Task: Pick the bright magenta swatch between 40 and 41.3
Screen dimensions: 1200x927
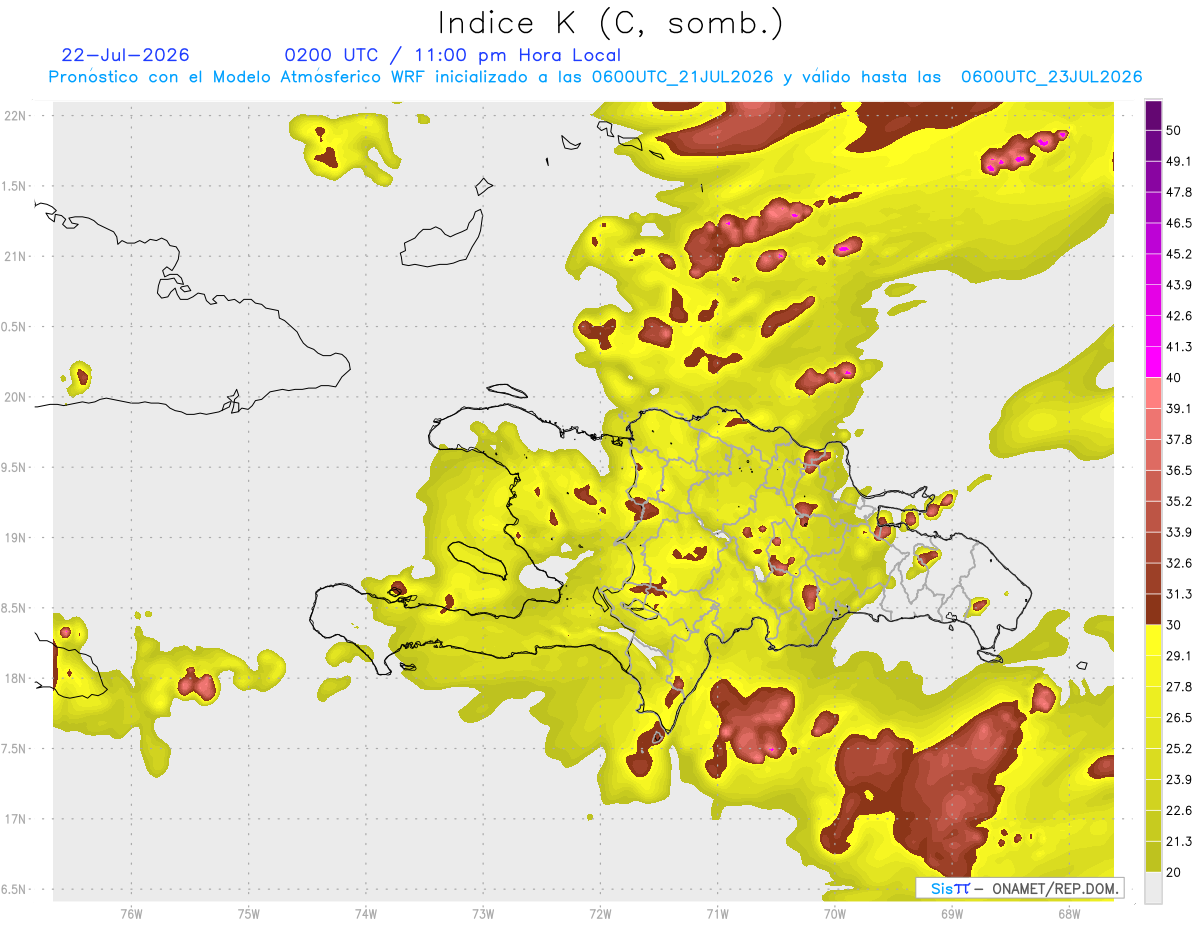Action: [1153, 362]
